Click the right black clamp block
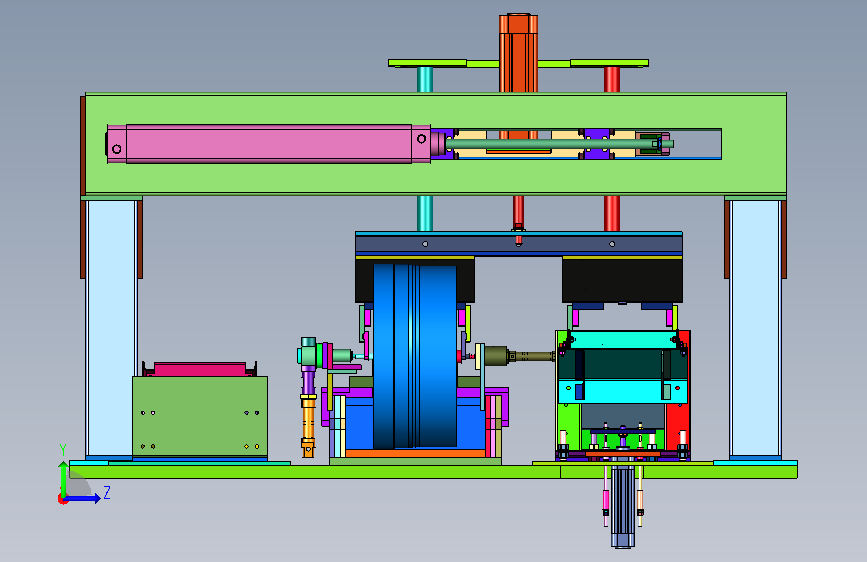 coord(623,281)
